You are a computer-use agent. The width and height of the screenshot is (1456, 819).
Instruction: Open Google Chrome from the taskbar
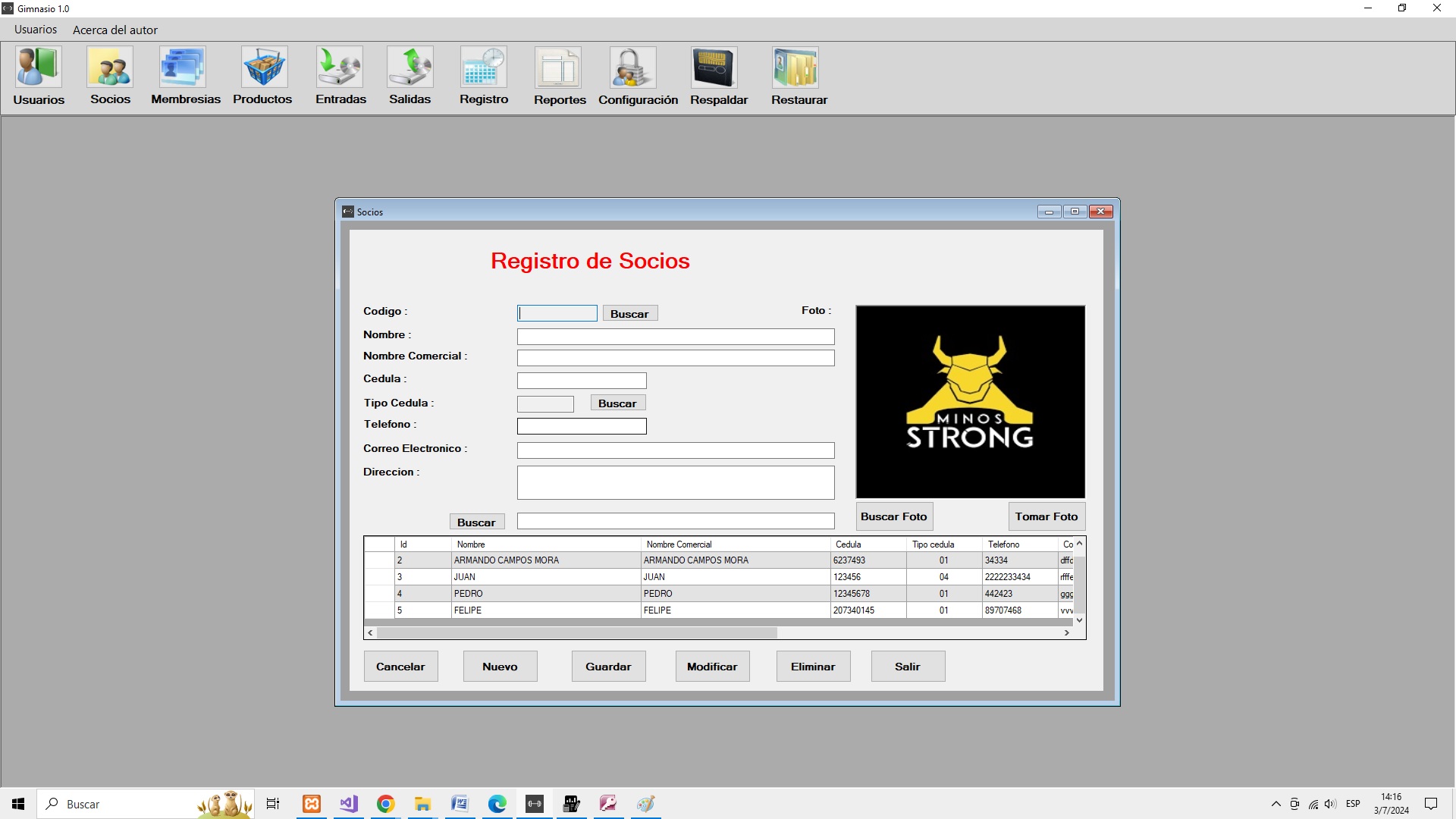385,804
